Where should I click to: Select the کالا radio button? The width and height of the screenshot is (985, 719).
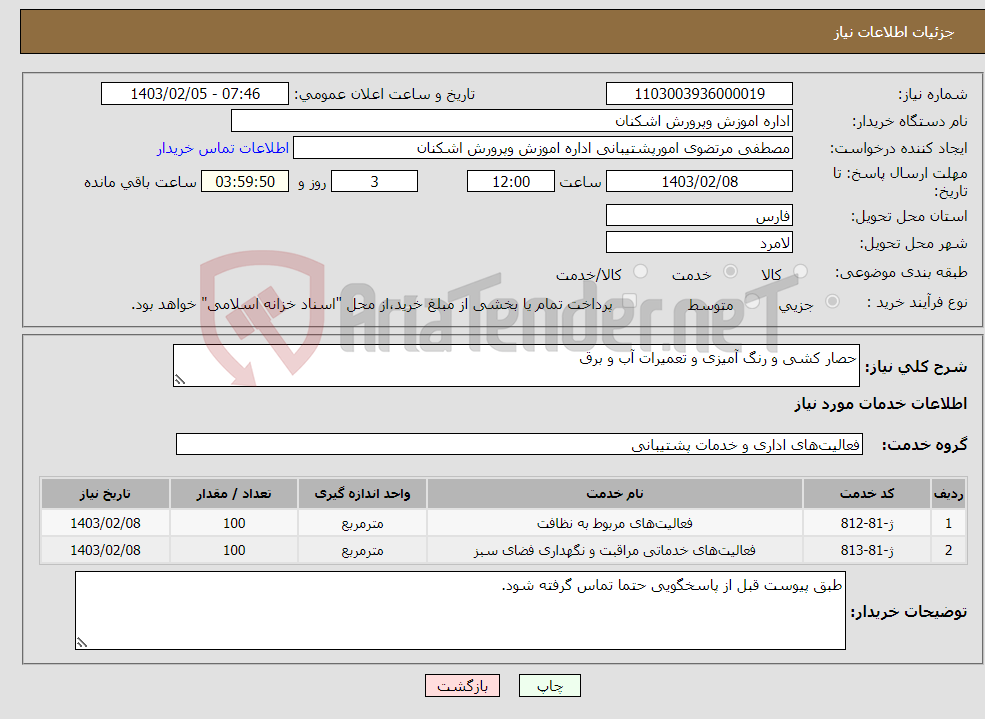[800, 271]
